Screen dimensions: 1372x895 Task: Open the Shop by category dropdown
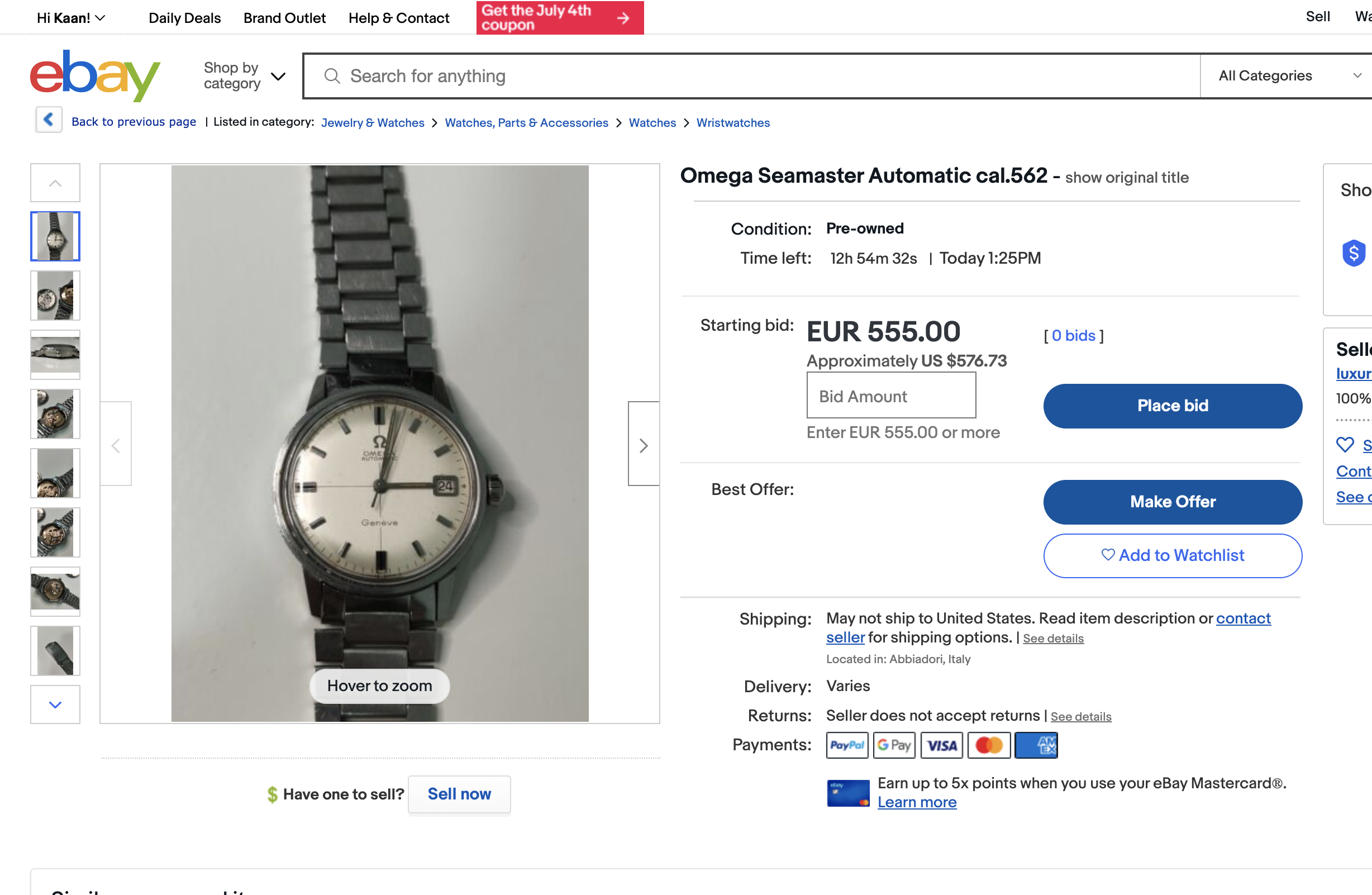tap(245, 76)
